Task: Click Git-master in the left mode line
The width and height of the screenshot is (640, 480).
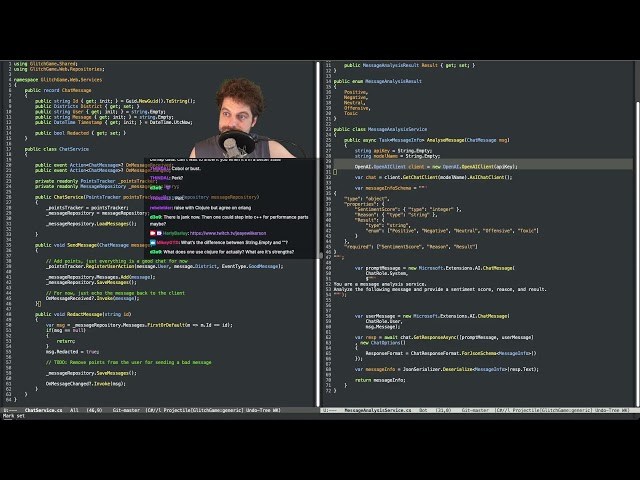Action: (126, 410)
